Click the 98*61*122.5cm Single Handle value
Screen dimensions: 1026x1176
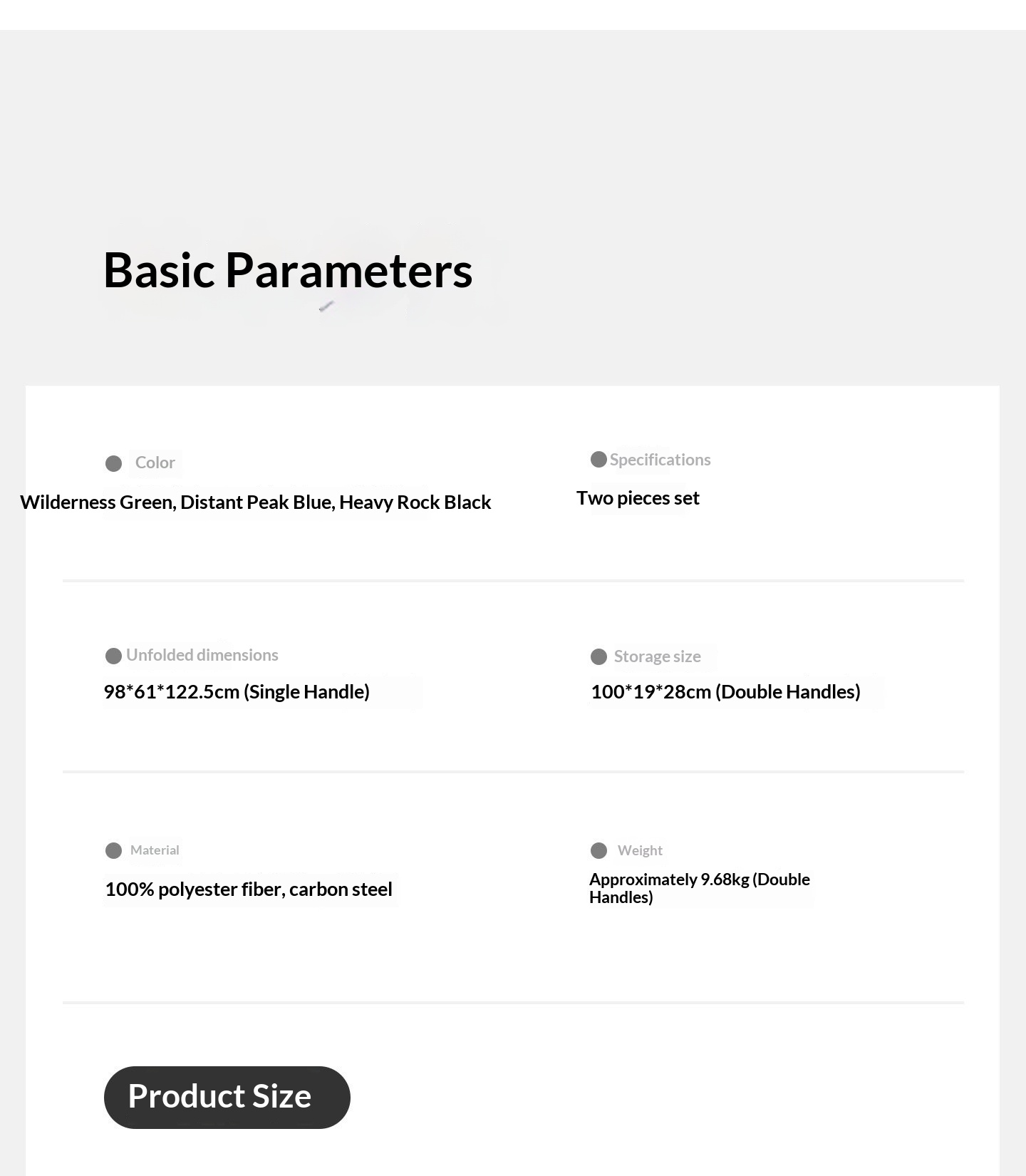pos(237,692)
